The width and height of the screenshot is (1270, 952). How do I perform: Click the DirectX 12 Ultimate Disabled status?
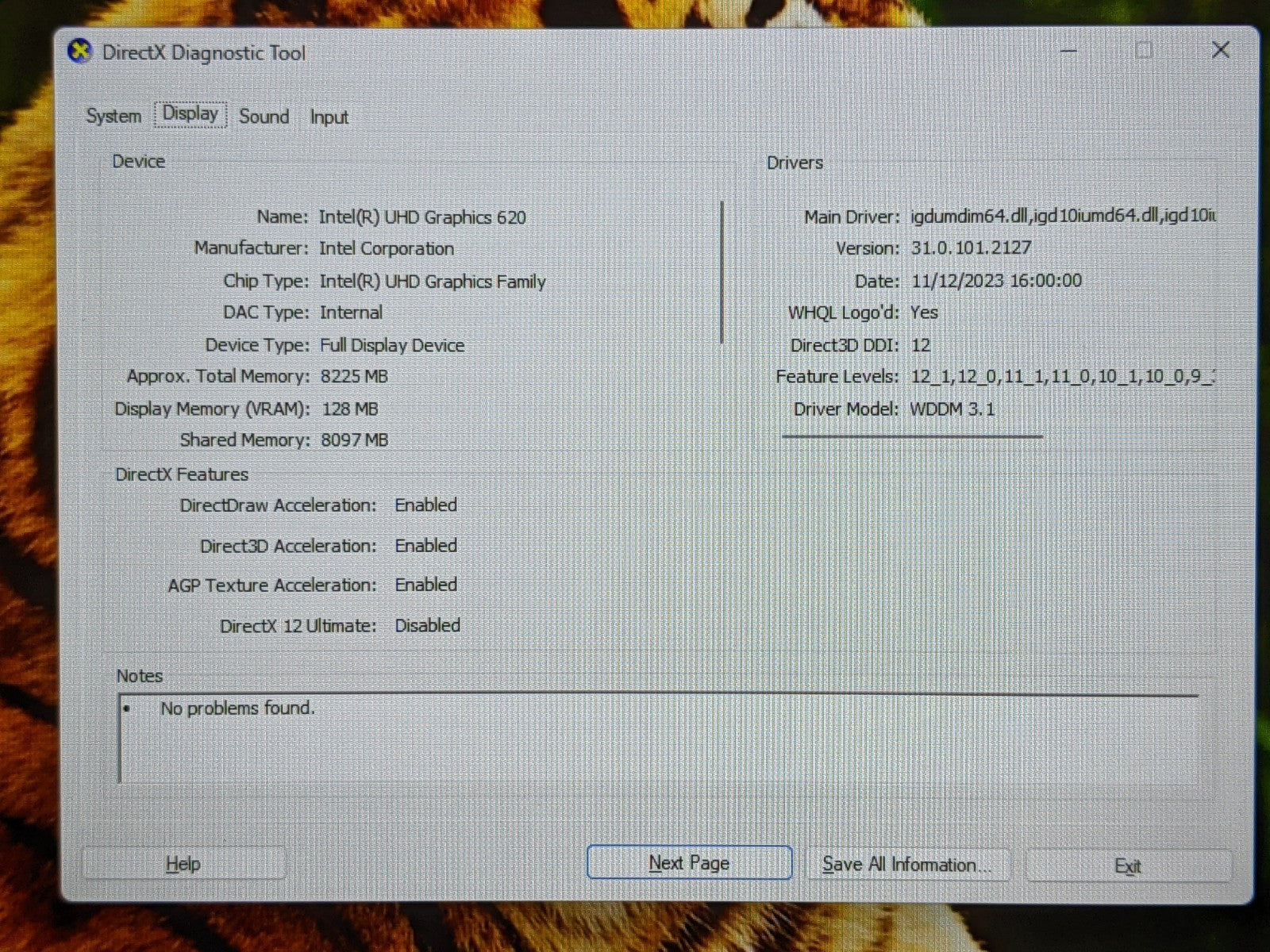(427, 625)
